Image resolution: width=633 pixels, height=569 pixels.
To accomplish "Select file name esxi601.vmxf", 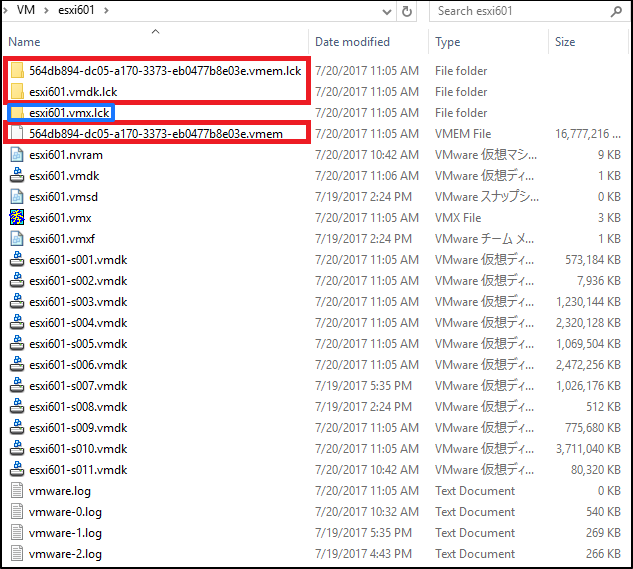I will pos(62,239).
